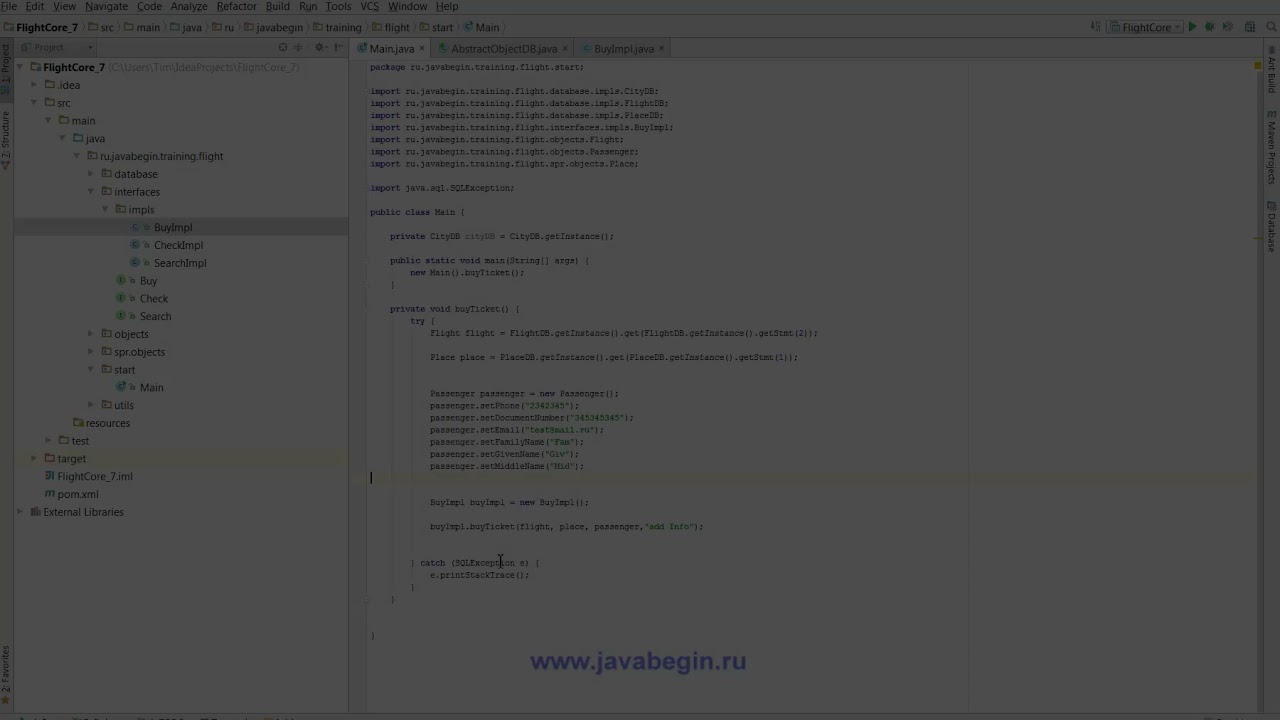Close the BuyImpl.java tab
The height and width of the screenshot is (720, 1280).
point(662,49)
